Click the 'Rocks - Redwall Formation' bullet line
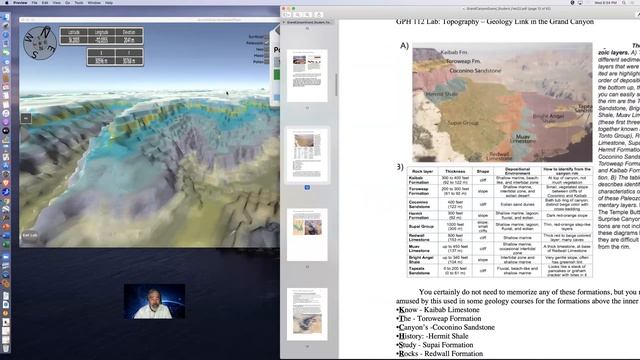This screenshot has width=640, height=360. pyautogui.click(x=439, y=354)
